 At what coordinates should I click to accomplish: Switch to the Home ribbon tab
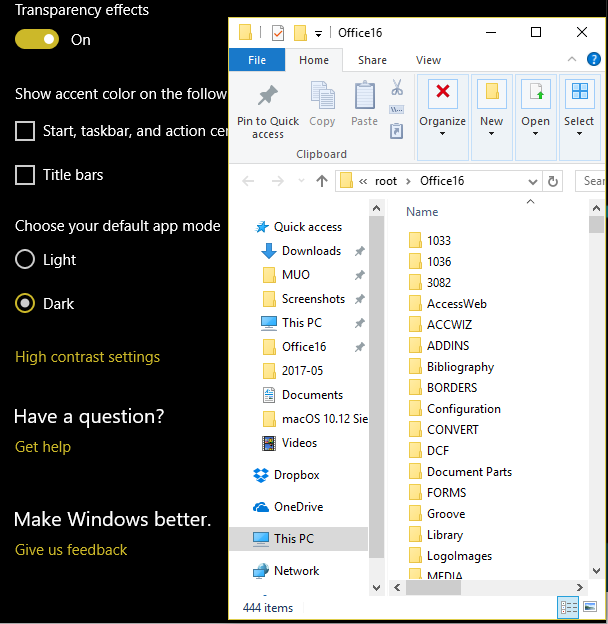pyautogui.click(x=314, y=60)
